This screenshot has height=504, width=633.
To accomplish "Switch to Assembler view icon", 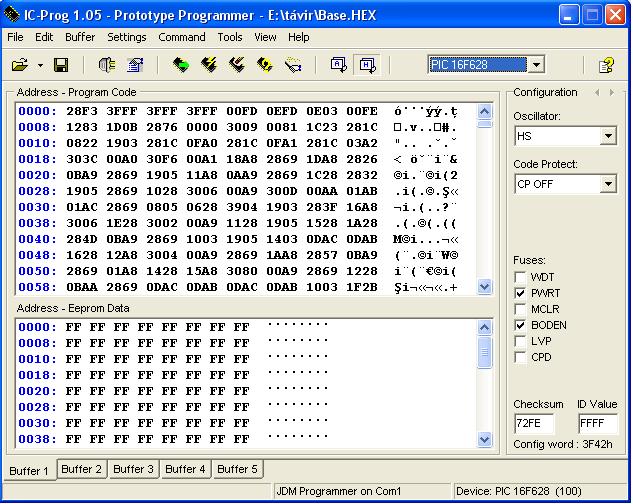I will (x=338, y=65).
